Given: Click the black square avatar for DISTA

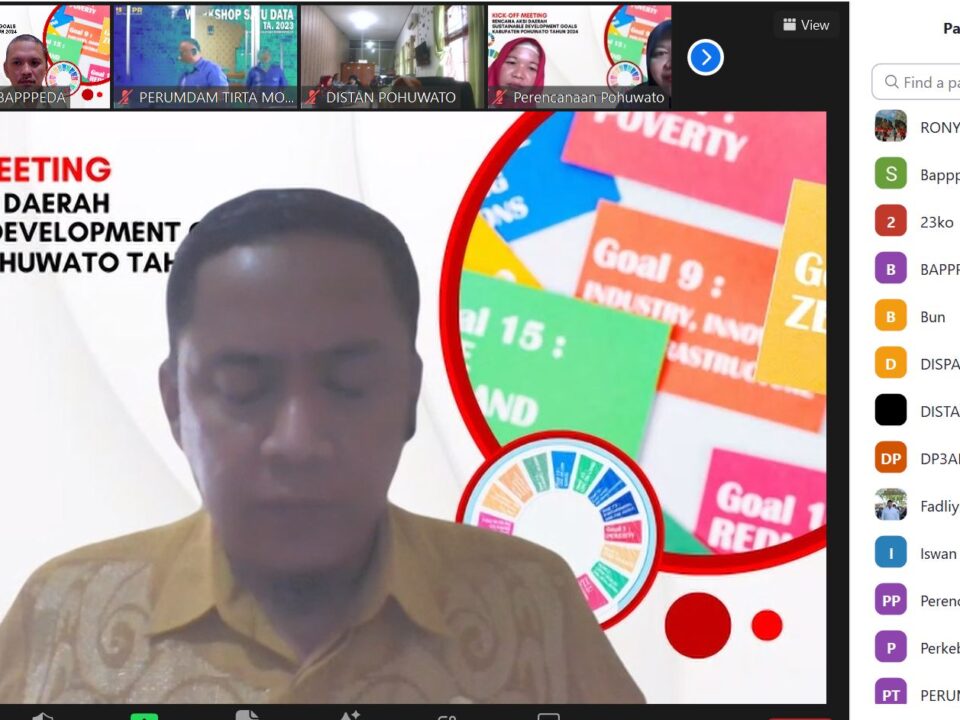Looking at the screenshot, I should 890,410.
